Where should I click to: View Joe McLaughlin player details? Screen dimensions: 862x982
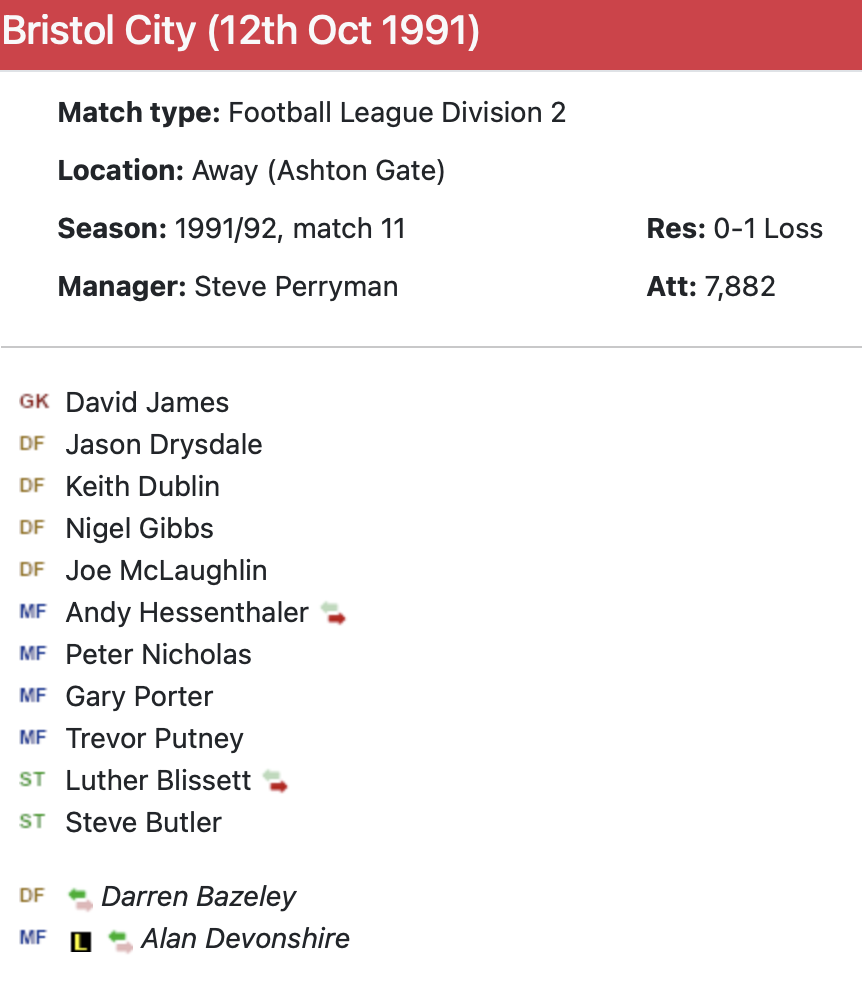click(166, 571)
